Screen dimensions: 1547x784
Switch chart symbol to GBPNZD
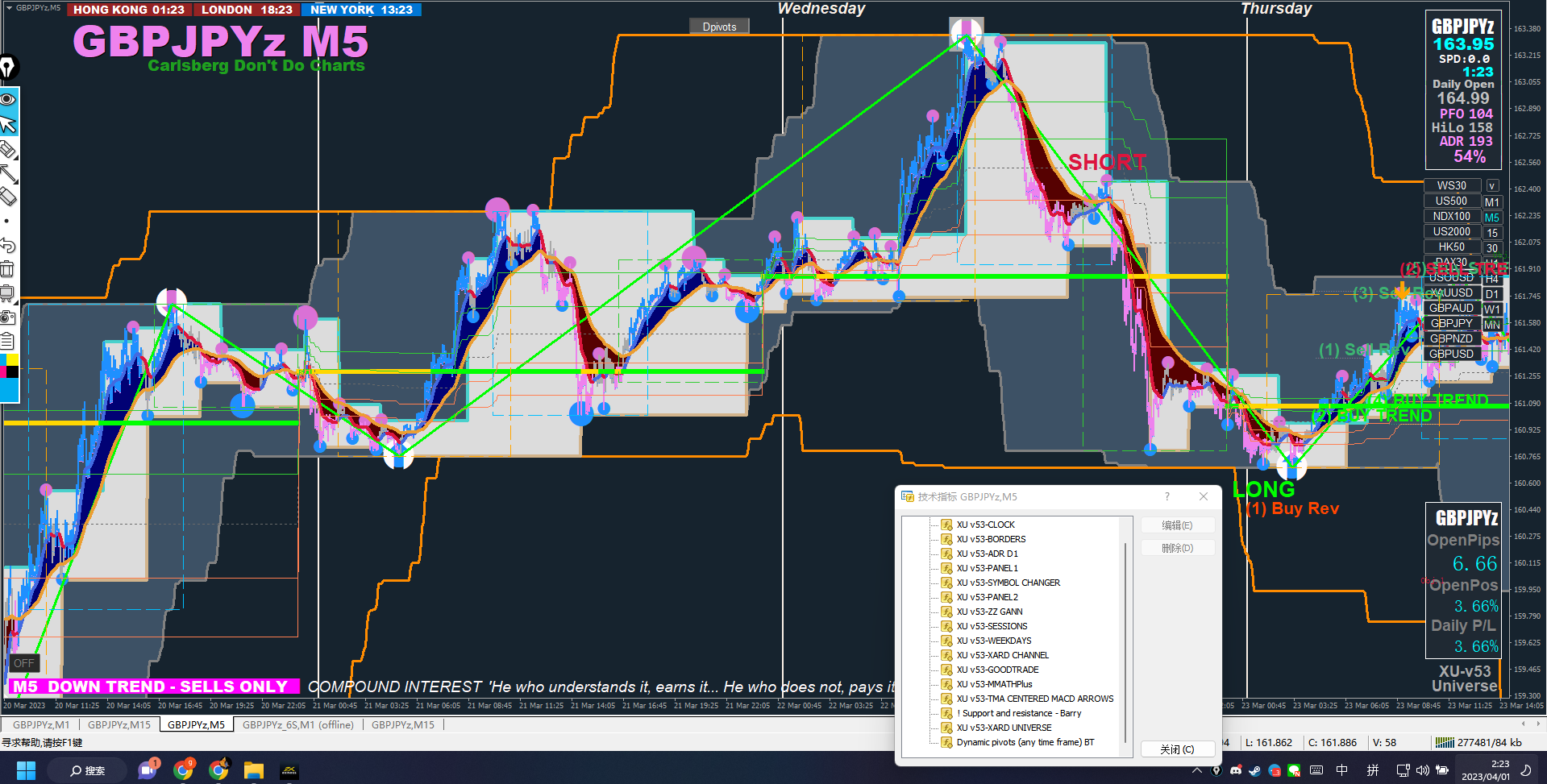[1452, 338]
